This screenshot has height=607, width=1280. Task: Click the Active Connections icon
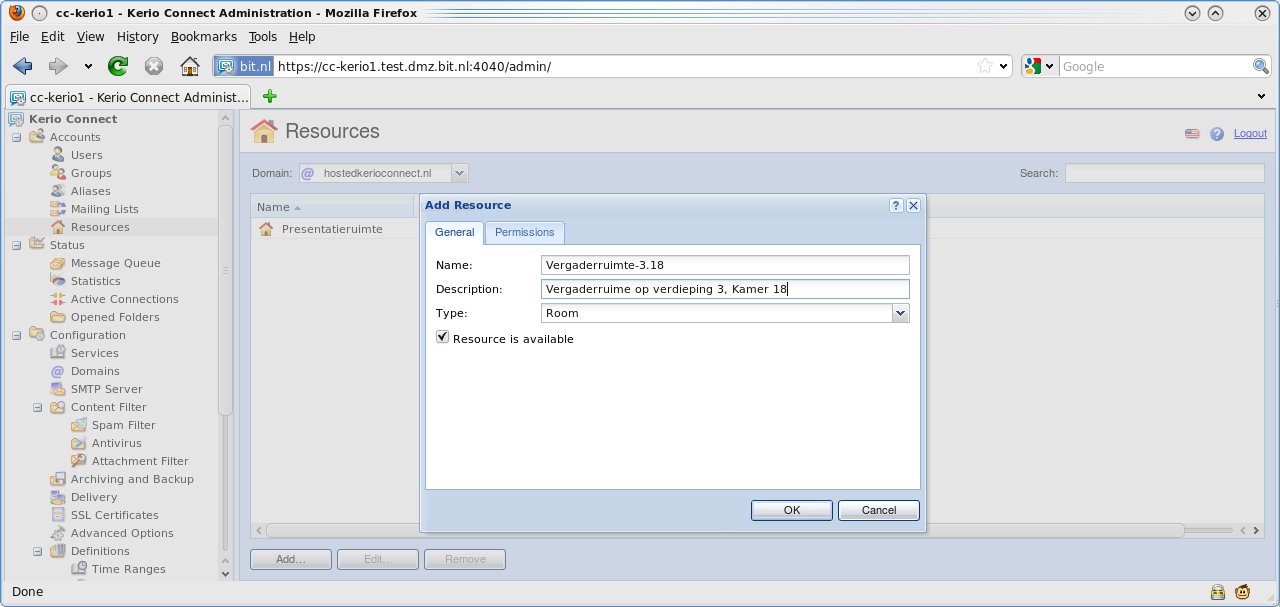[58, 299]
